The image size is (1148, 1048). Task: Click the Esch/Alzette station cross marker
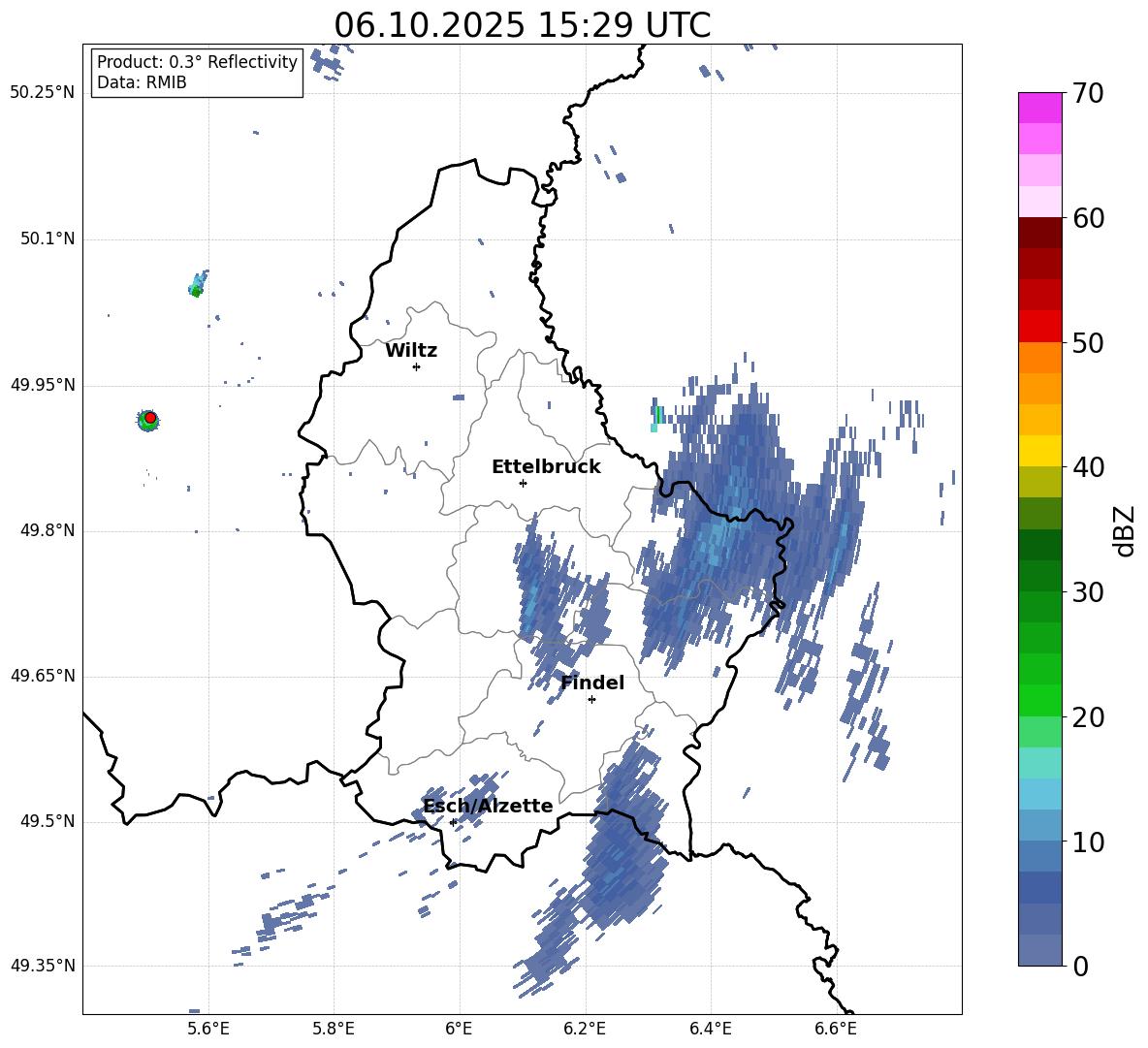click(453, 822)
